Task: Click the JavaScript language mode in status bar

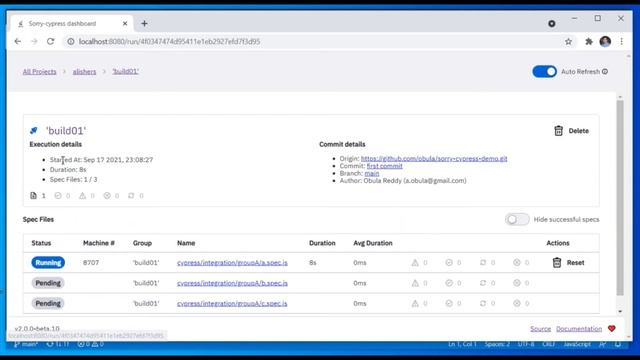Action: (x=577, y=344)
